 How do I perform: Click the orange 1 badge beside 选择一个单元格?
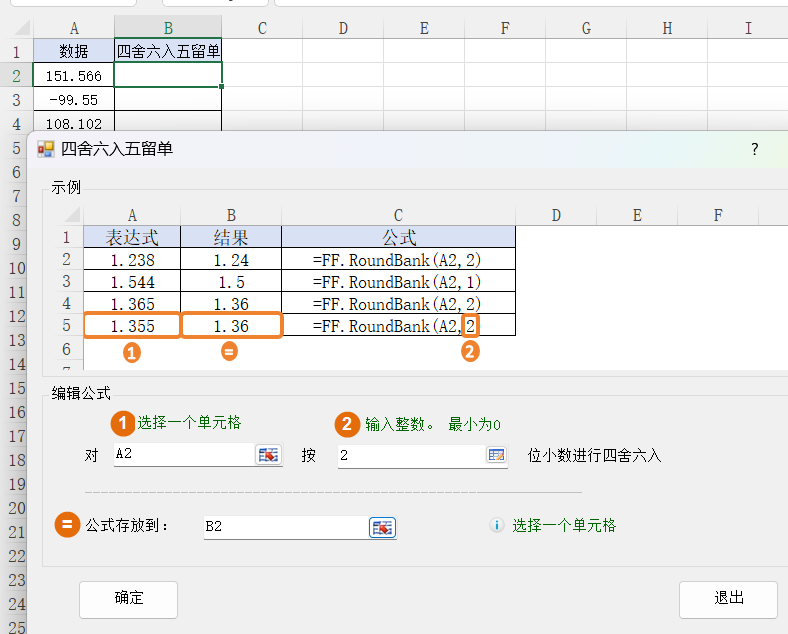[122, 424]
